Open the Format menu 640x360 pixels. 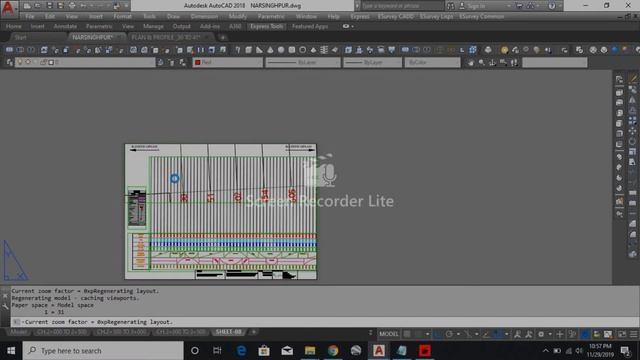122,16
